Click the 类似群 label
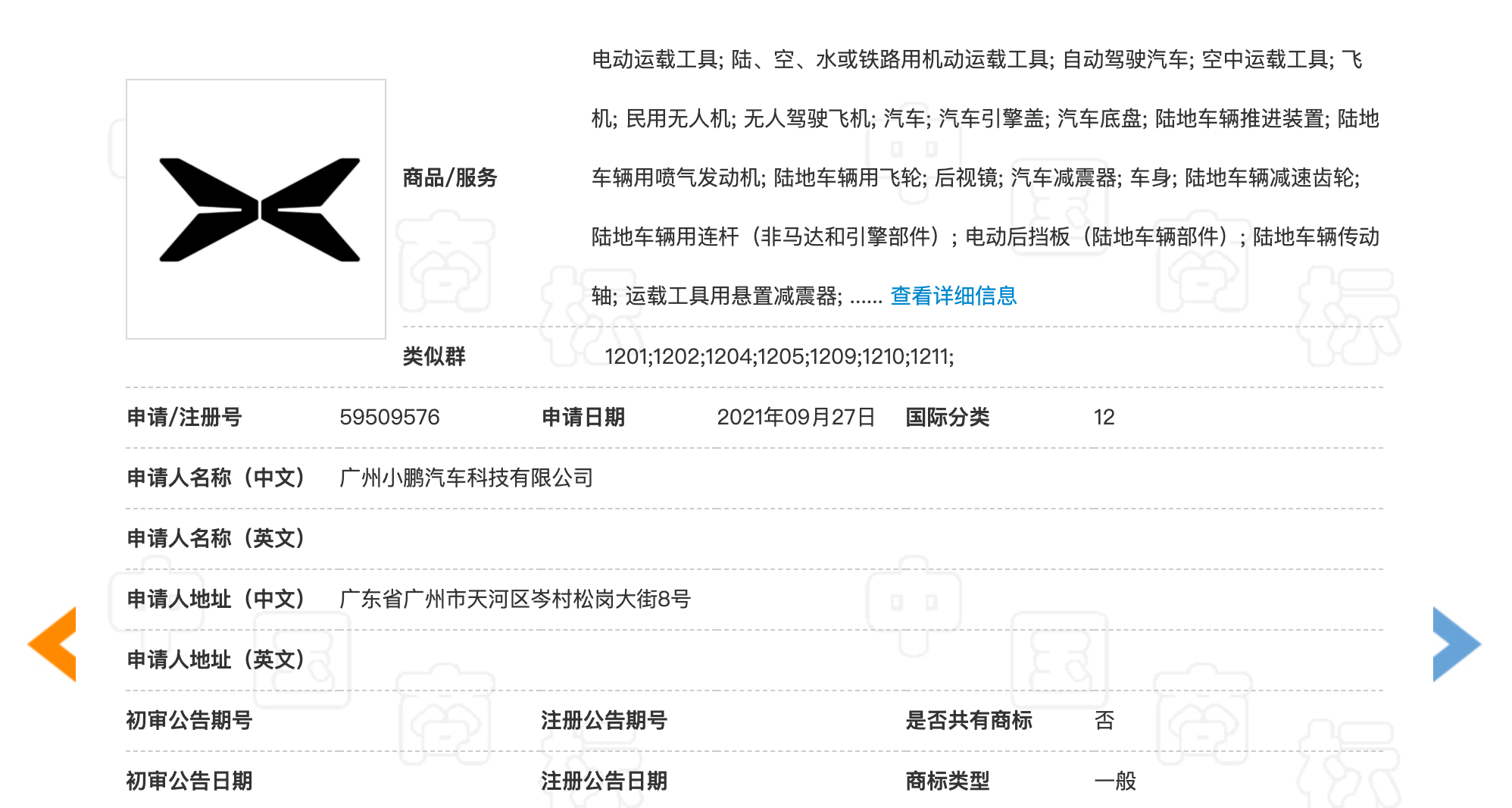The width and height of the screenshot is (1512, 808). [434, 356]
